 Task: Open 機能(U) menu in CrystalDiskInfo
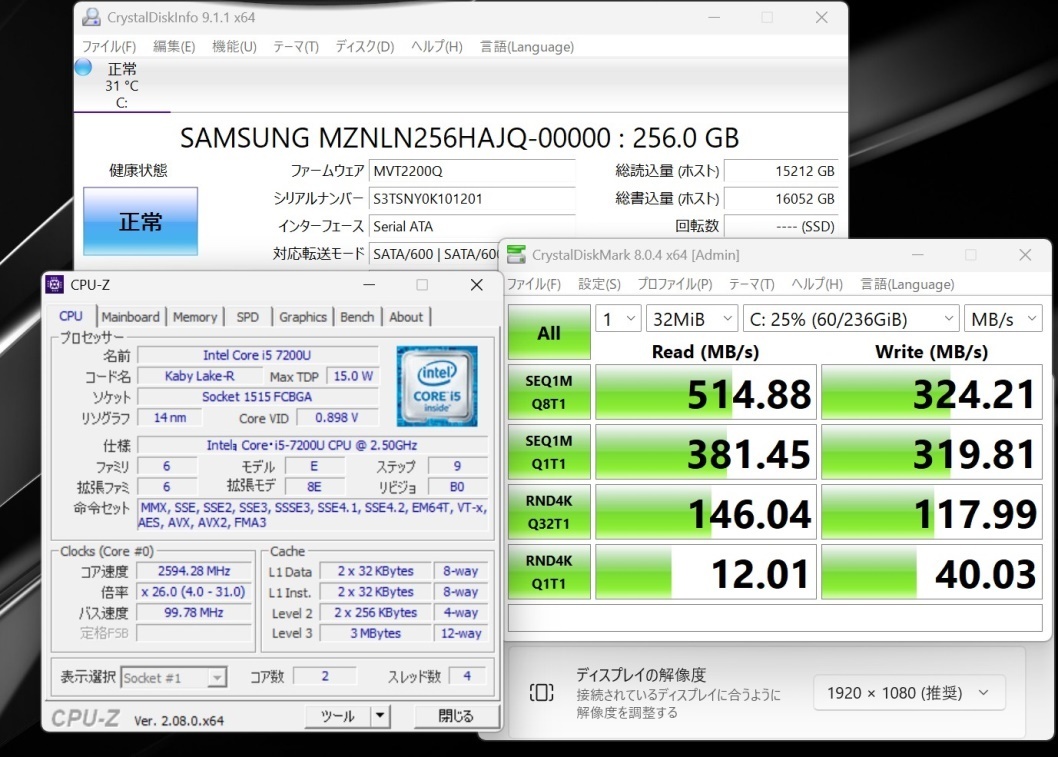pos(234,47)
